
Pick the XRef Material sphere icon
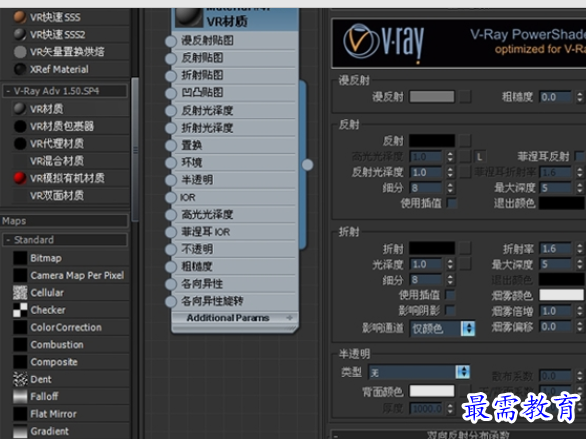[20, 69]
